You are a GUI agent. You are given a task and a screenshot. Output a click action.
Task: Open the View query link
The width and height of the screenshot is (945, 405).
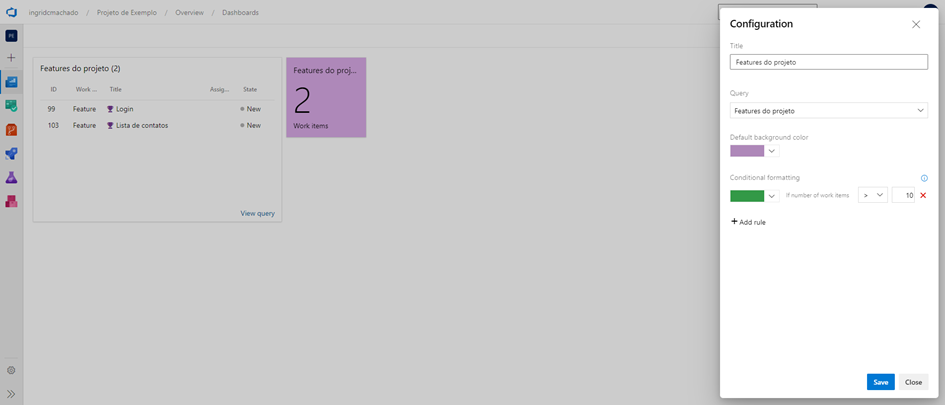pos(257,213)
